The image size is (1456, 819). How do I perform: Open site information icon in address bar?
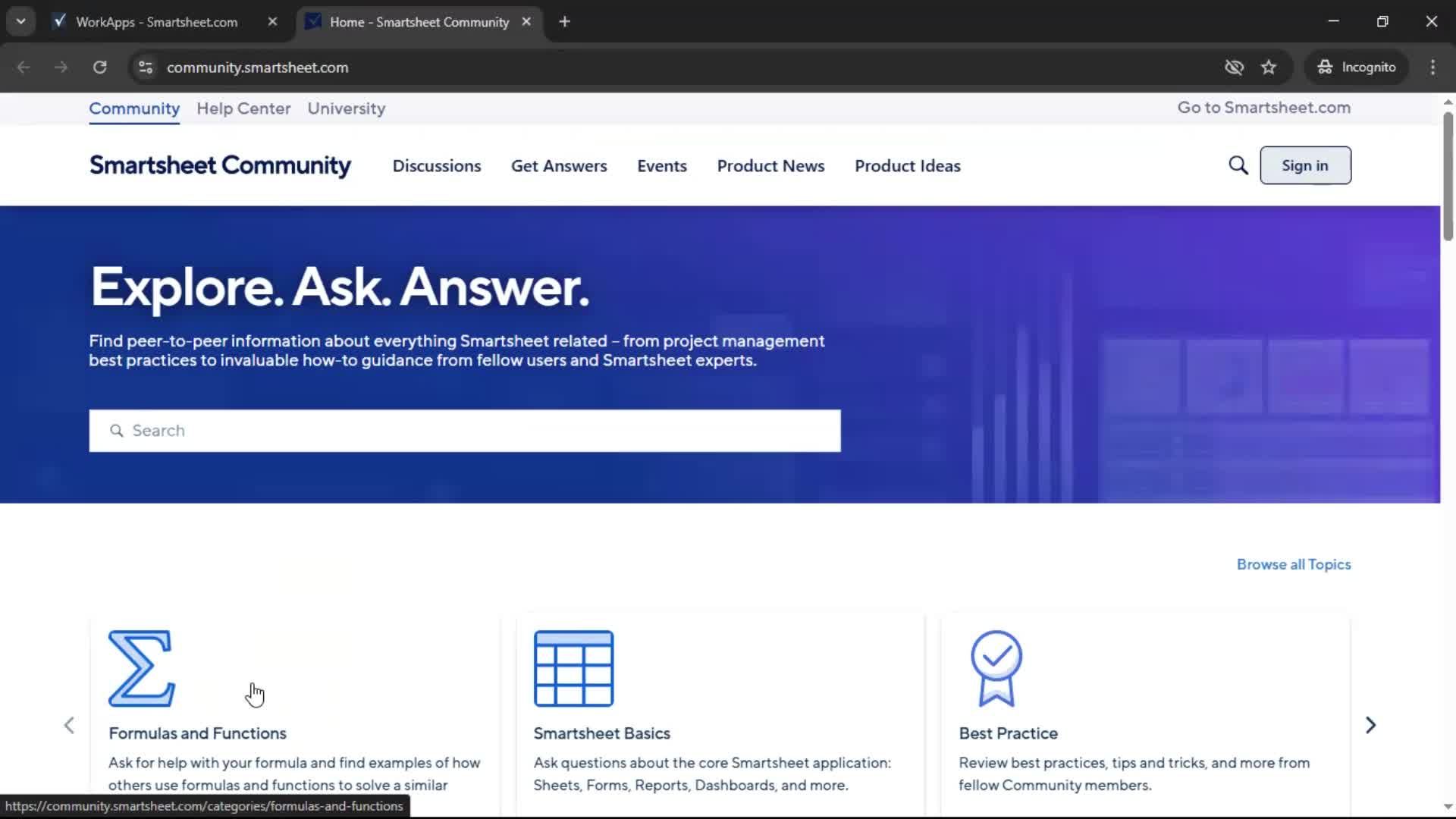pyautogui.click(x=145, y=67)
